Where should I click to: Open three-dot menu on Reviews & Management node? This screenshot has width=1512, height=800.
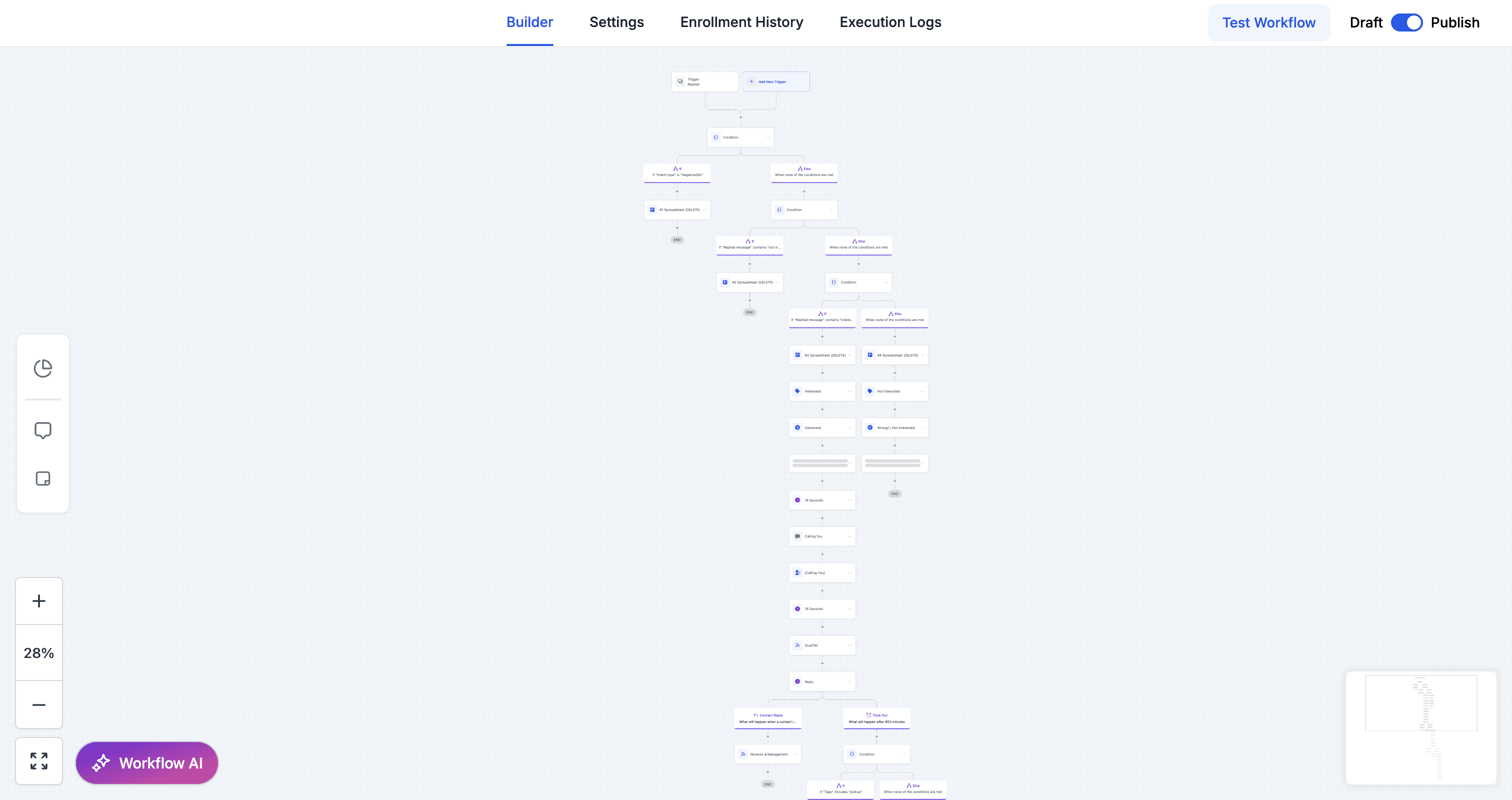click(x=795, y=754)
